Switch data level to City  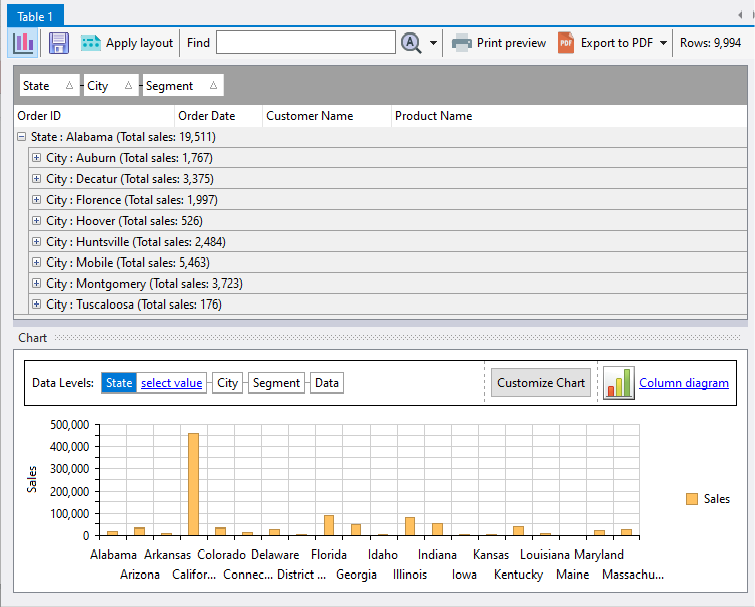pyautogui.click(x=228, y=383)
